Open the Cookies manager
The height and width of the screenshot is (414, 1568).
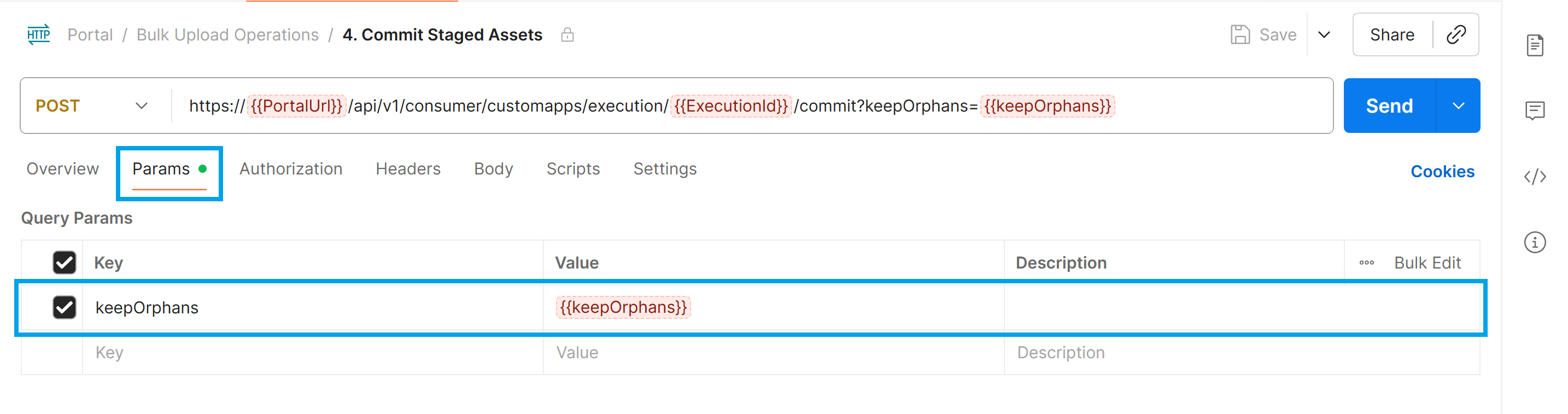[x=1442, y=172]
